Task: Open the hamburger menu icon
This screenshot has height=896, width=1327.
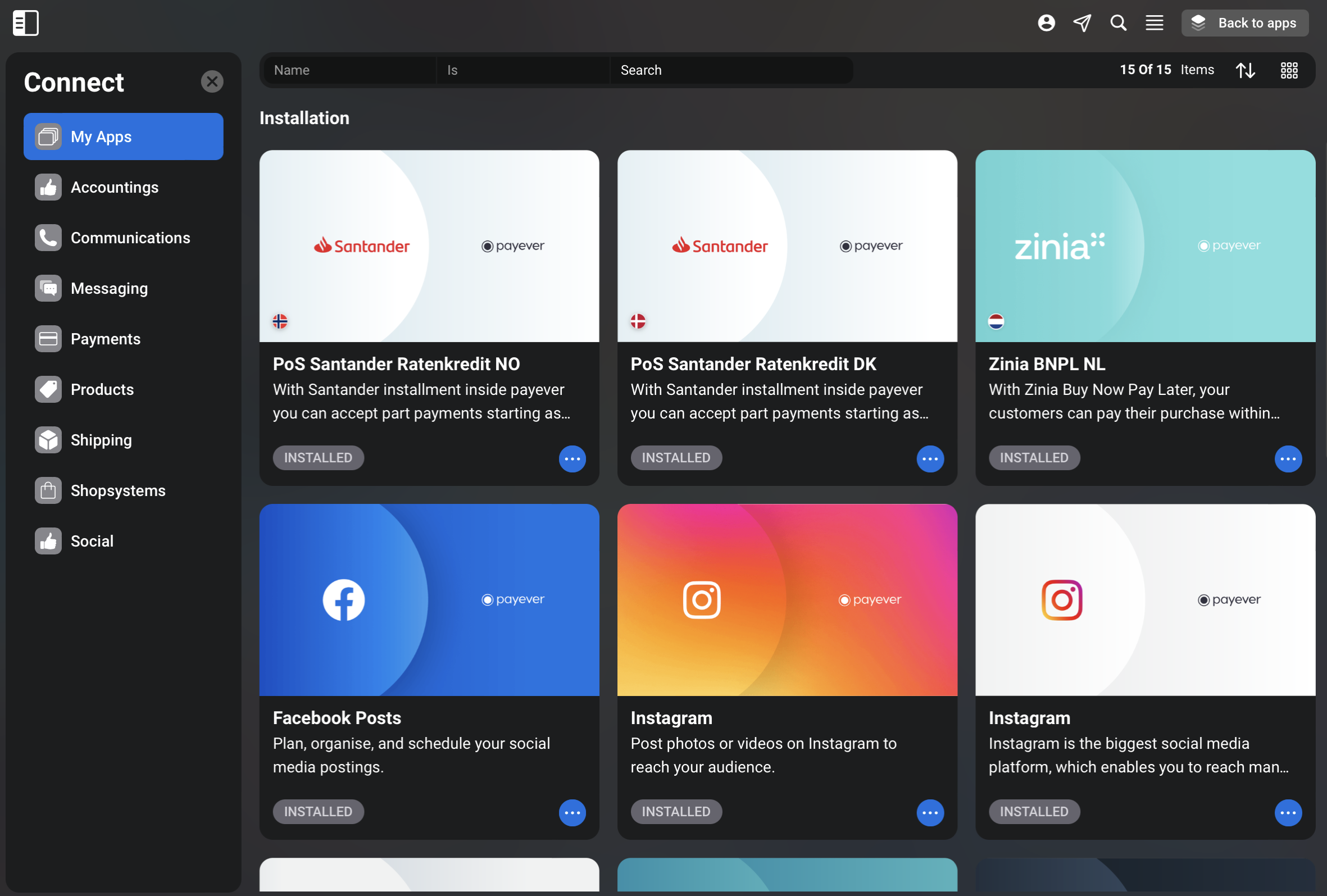Action: coord(1154,23)
